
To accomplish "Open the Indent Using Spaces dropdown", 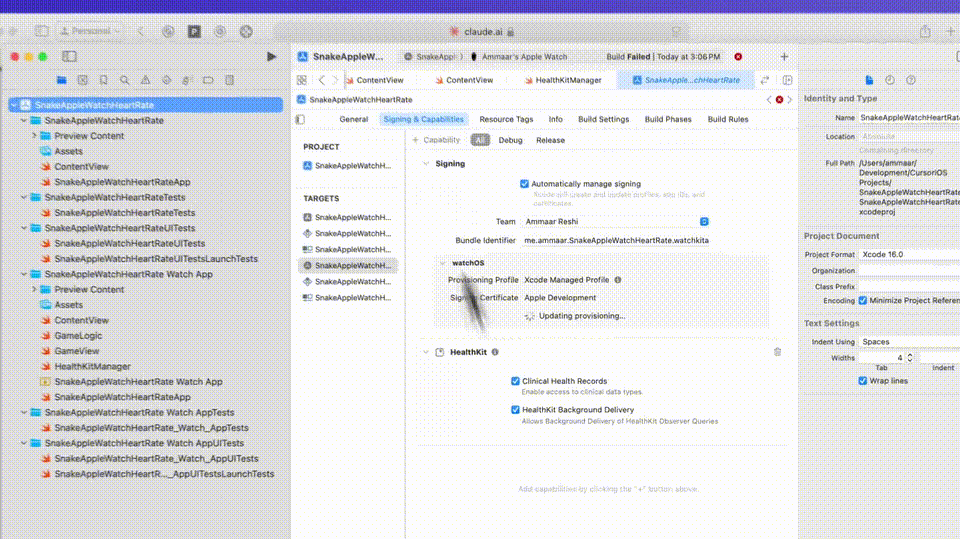I will point(909,342).
